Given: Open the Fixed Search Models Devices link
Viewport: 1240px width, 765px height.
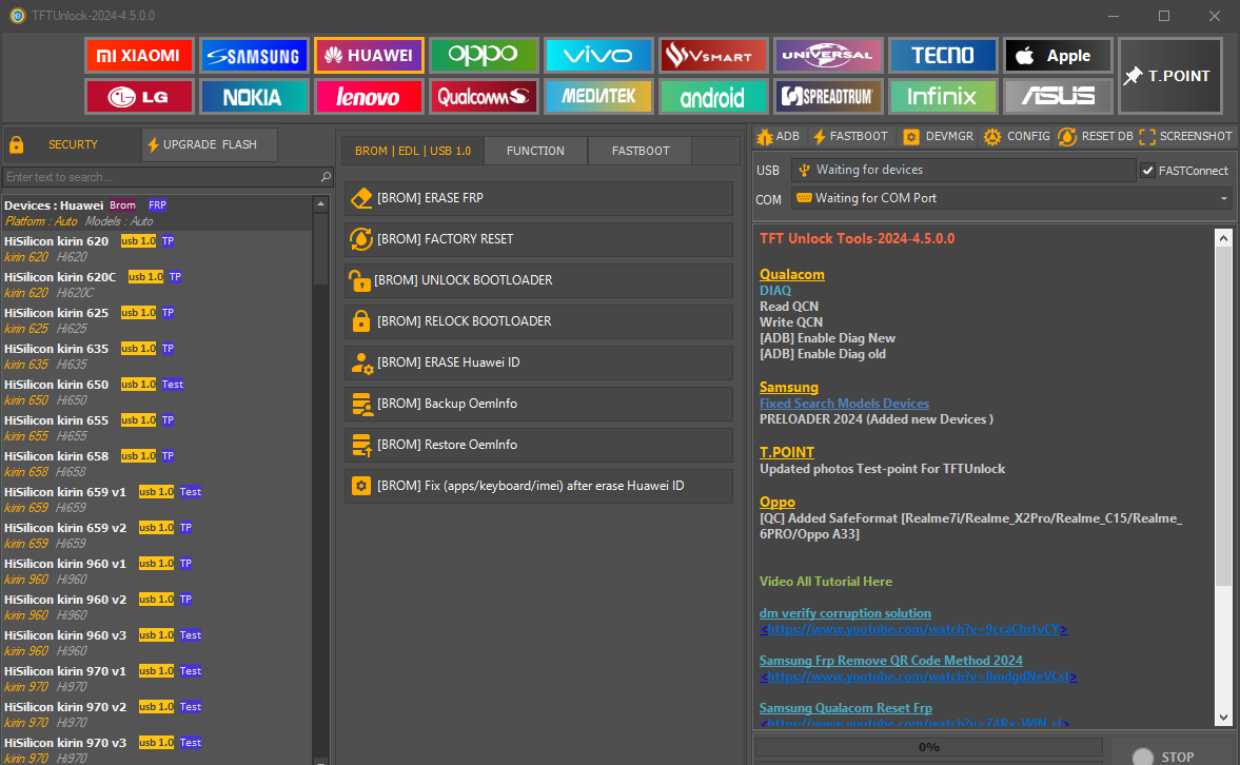Looking at the screenshot, I should coord(844,403).
